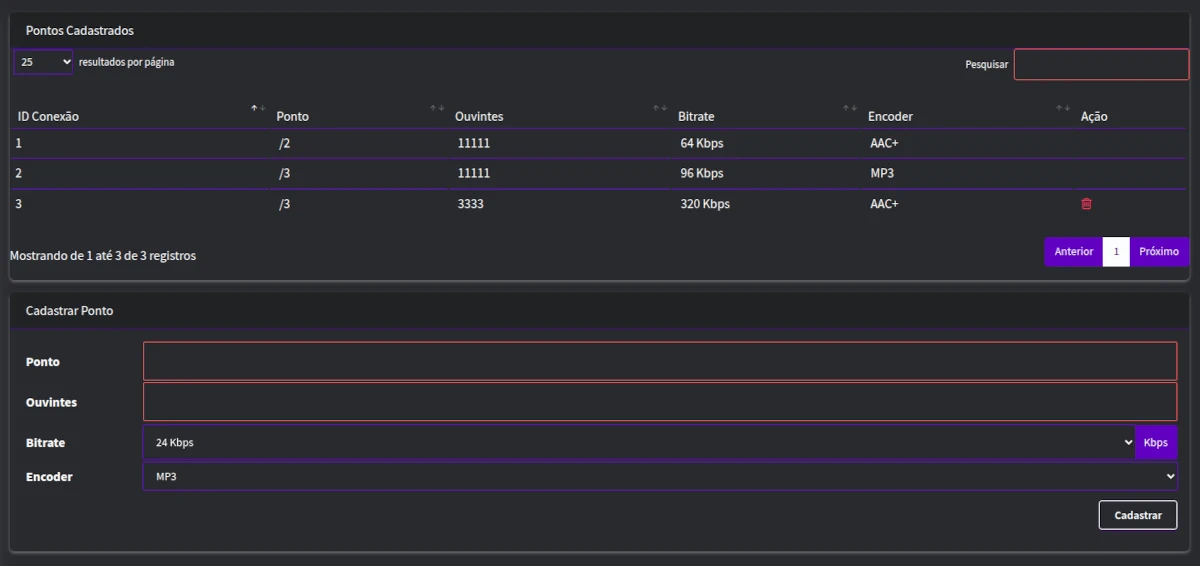Open the results per page dropdown
The image size is (1200, 566).
coord(43,62)
